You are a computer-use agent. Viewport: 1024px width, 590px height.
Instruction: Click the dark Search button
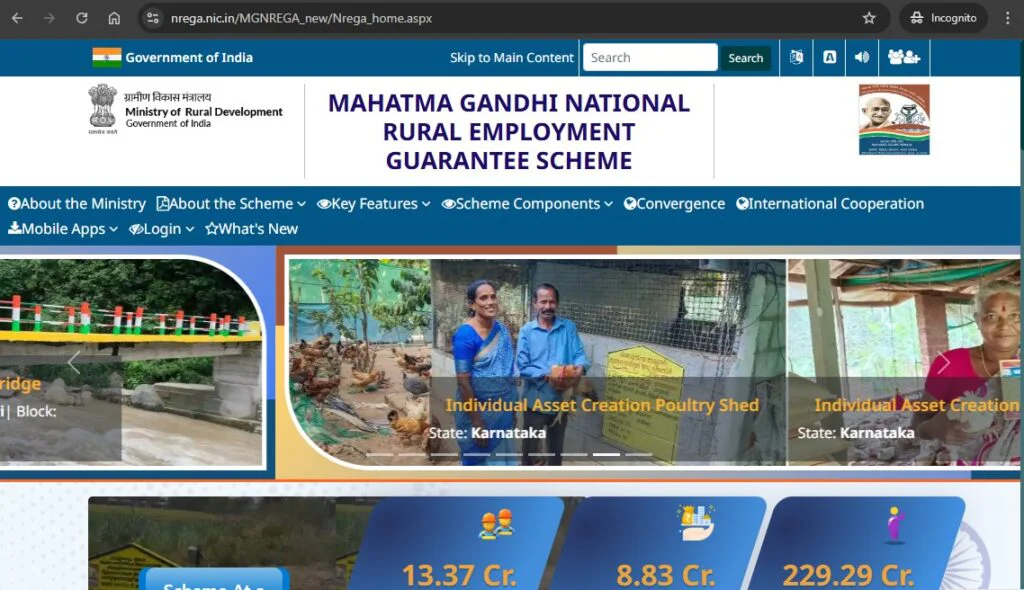pos(745,58)
